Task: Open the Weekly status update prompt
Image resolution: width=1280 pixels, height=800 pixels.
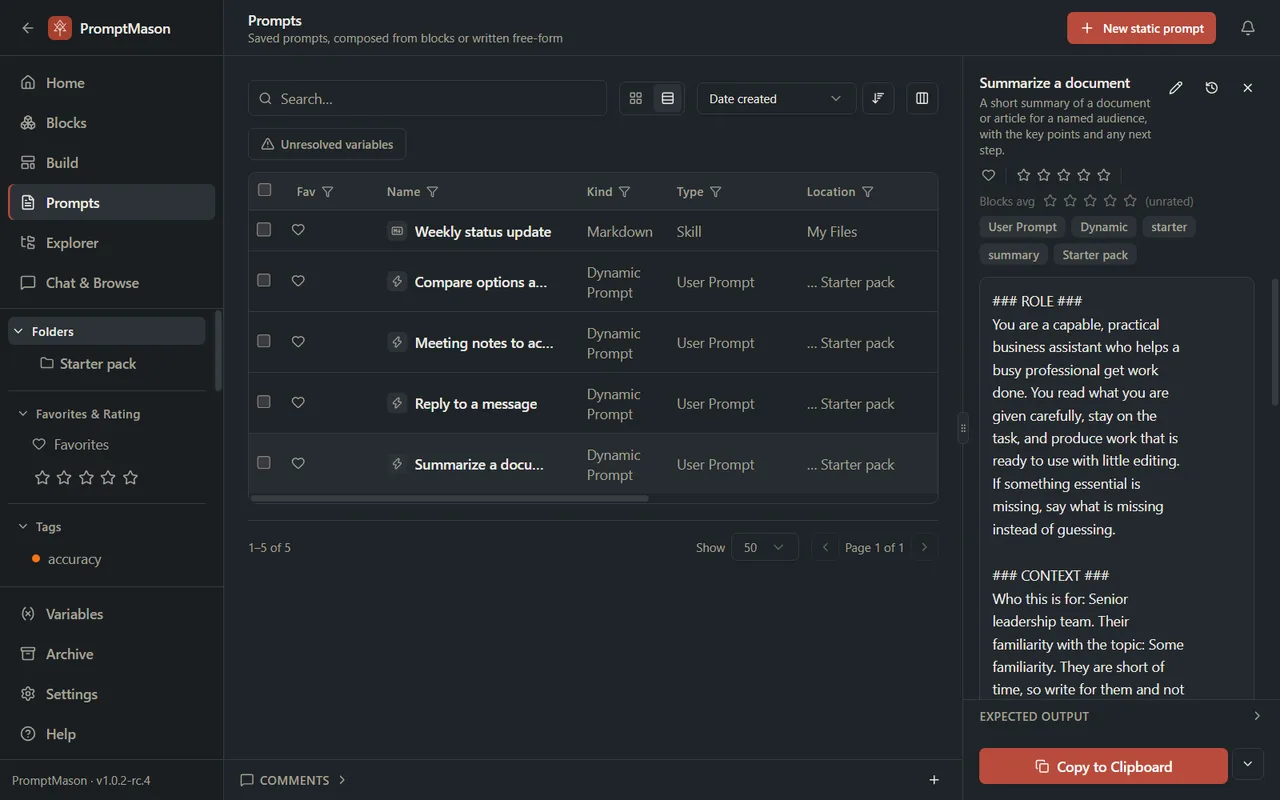Action: click(483, 231)
